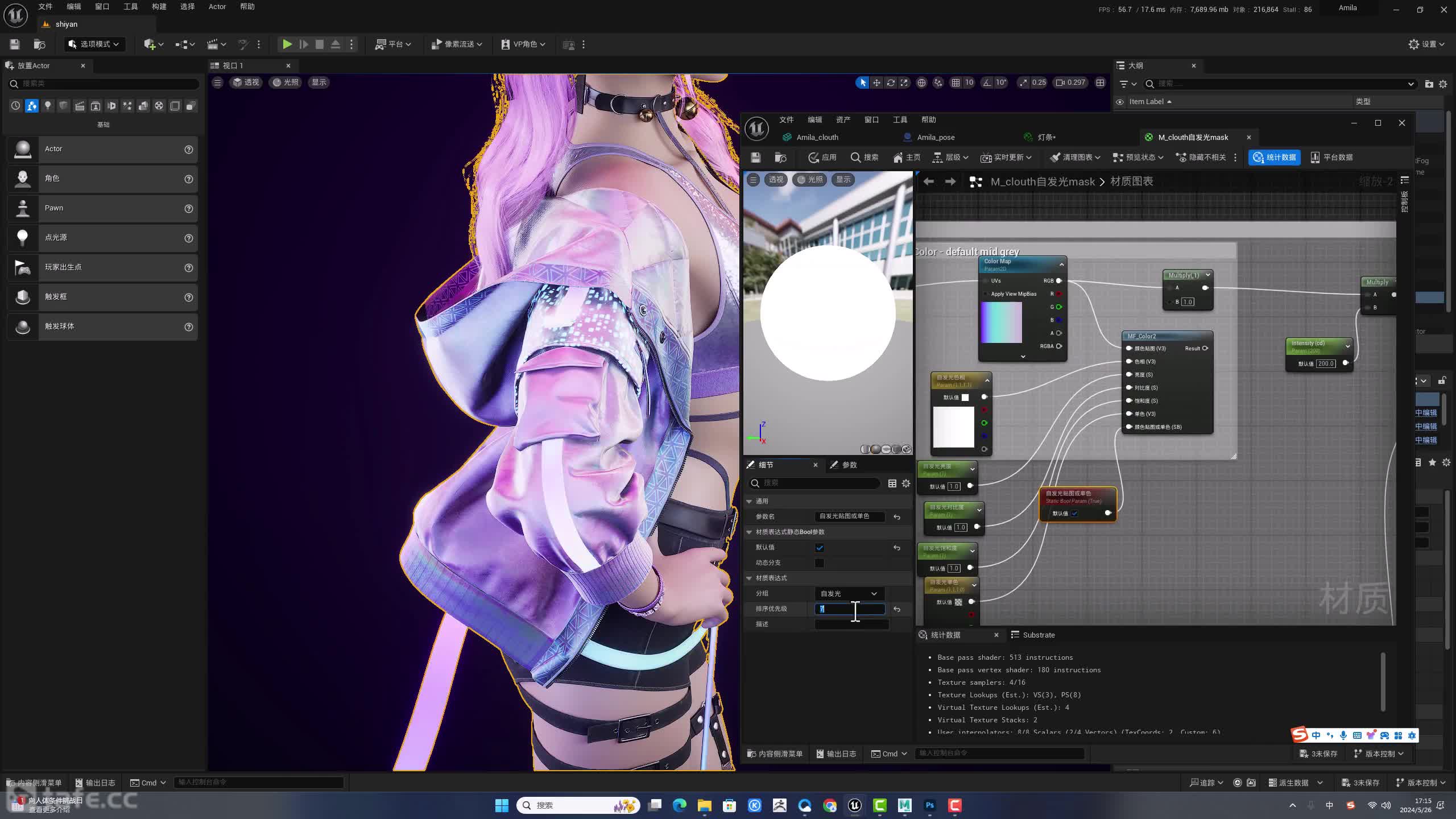Open the VP role dropdown
Image resolution: width=1456 pixels, height=819 pixels.
pos(523,44)
